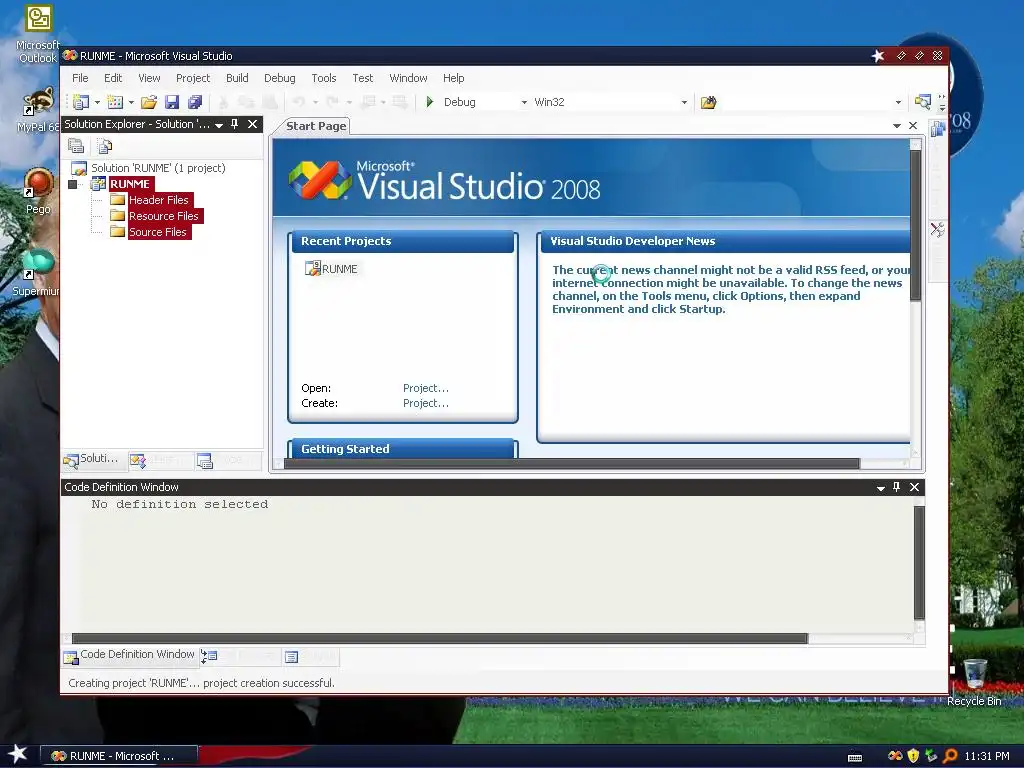Open the Solution Explorer window position dropdown
The image size is (1024, 768).
coord(219,125)
